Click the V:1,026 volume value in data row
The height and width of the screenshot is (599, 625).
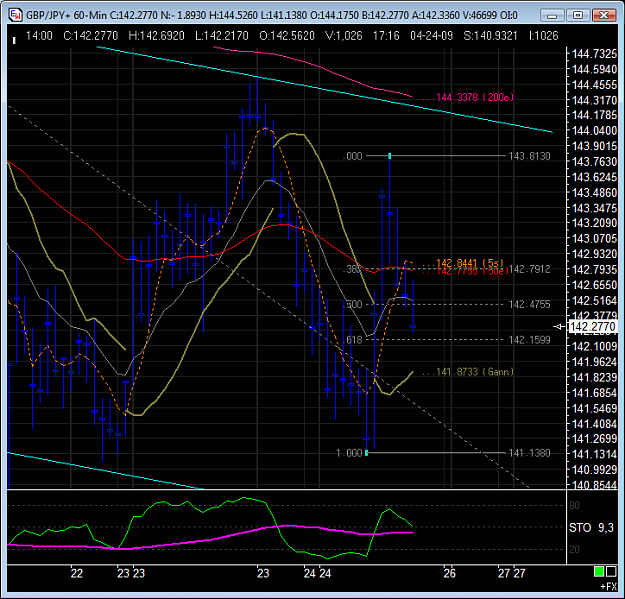(x=344, y=36)
